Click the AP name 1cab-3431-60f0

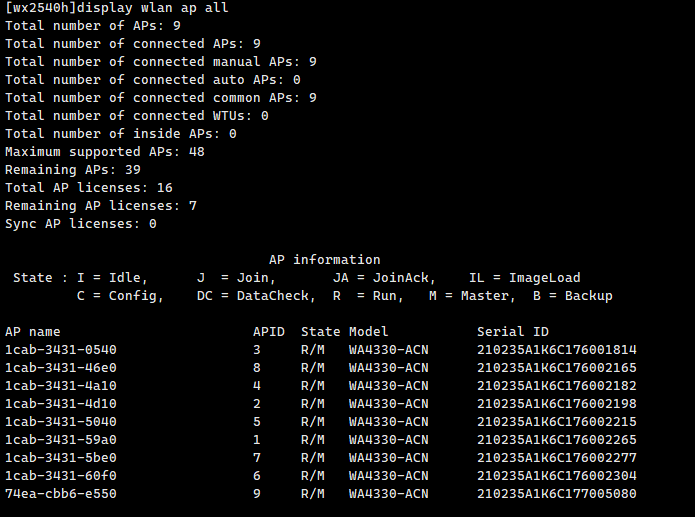coord(61,476)
